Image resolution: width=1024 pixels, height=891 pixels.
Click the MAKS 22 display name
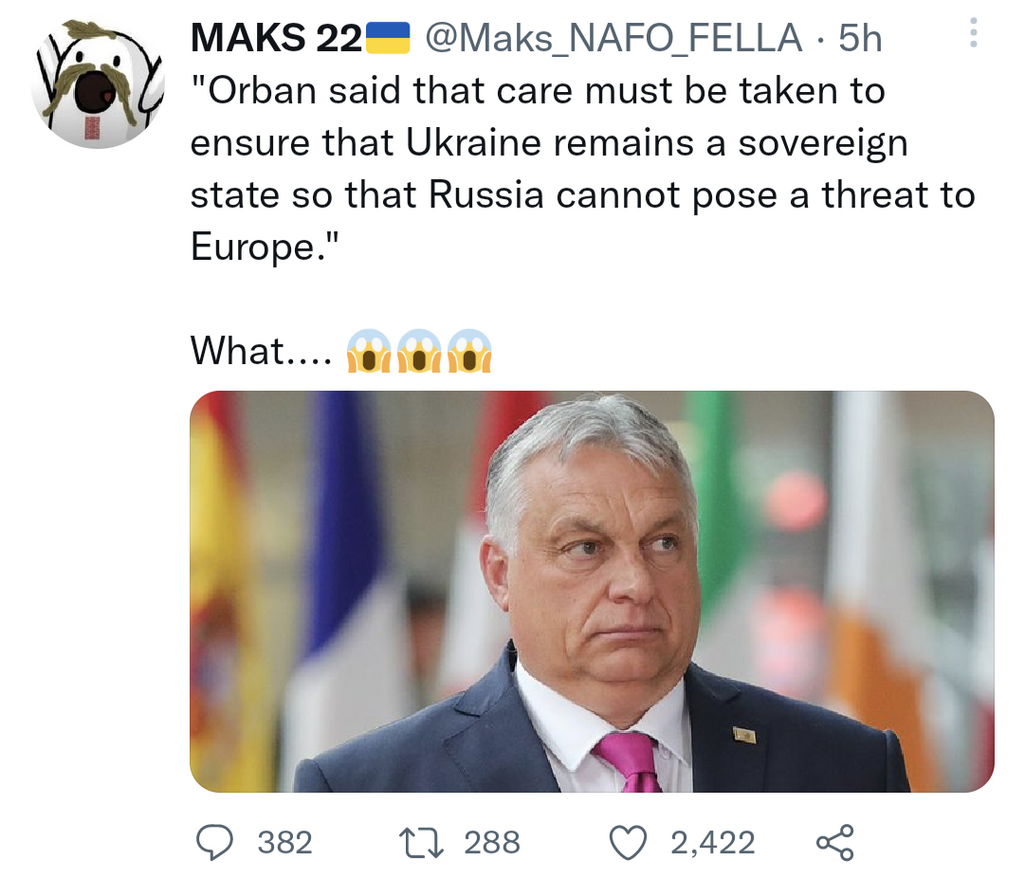(276, 39)
